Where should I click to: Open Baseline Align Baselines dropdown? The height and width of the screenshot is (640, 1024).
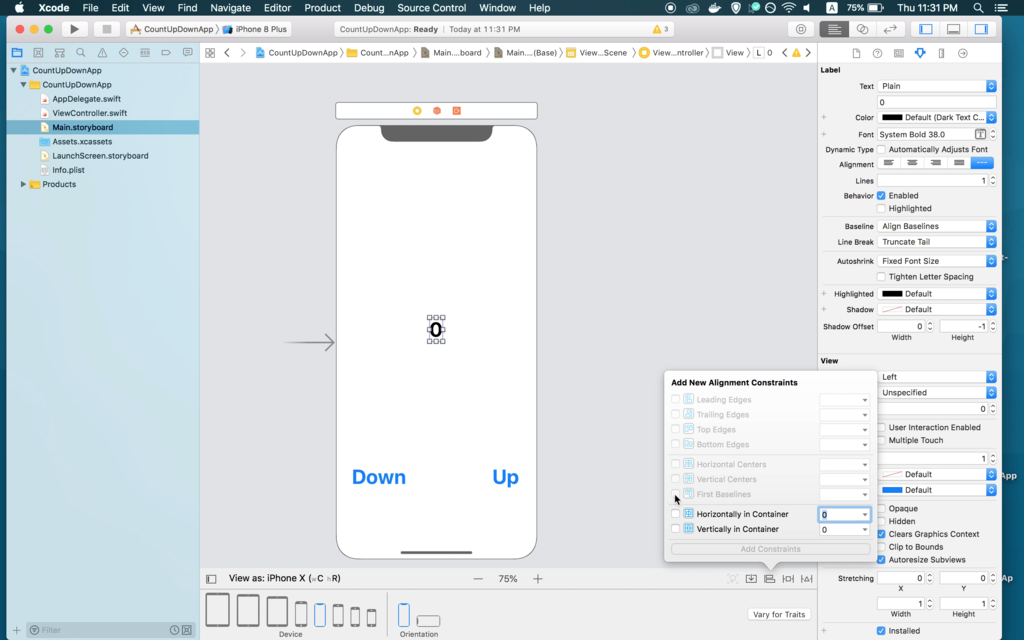[936, 226]
